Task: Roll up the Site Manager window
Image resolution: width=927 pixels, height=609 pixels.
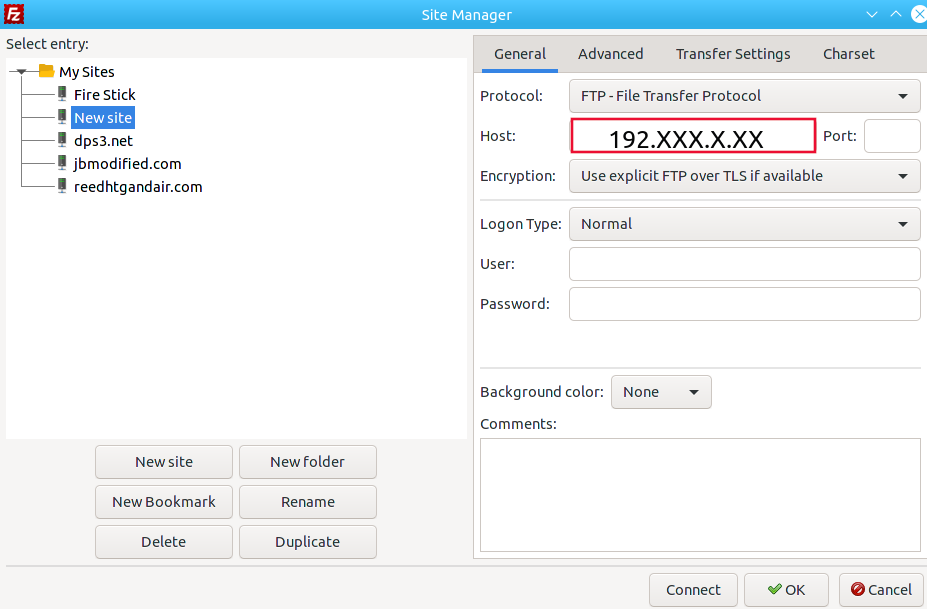Action: [896, 14]
